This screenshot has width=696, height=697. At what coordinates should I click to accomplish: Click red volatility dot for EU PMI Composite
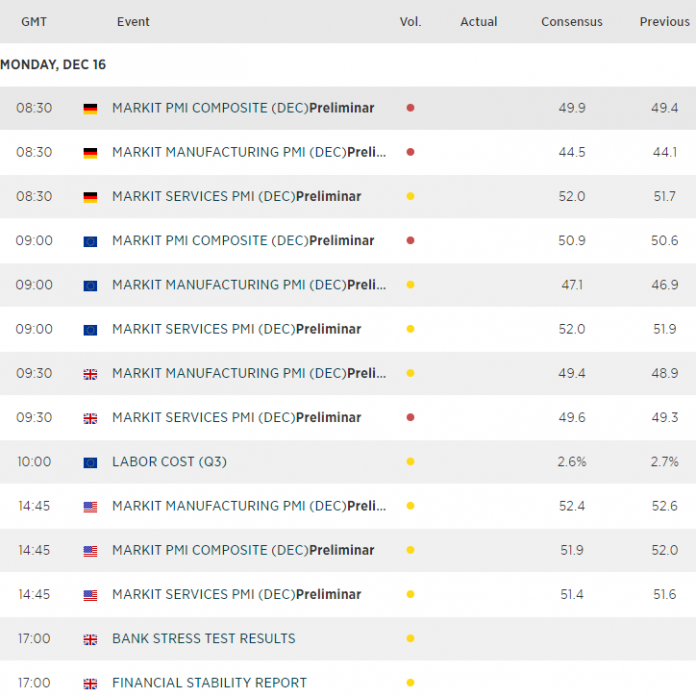pos(410,240)
